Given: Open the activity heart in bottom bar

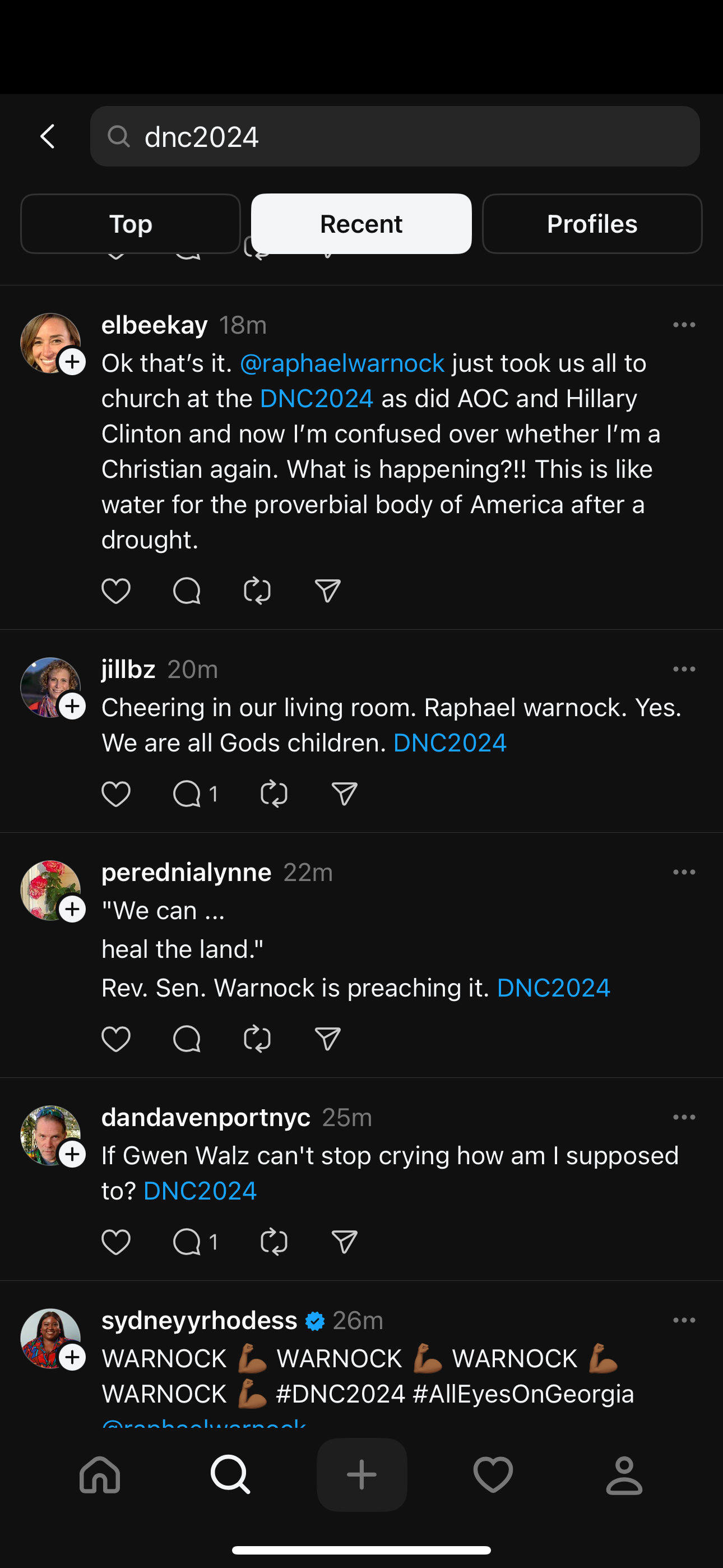Looking at the screenshot, I should click(x=493, y=1475).
